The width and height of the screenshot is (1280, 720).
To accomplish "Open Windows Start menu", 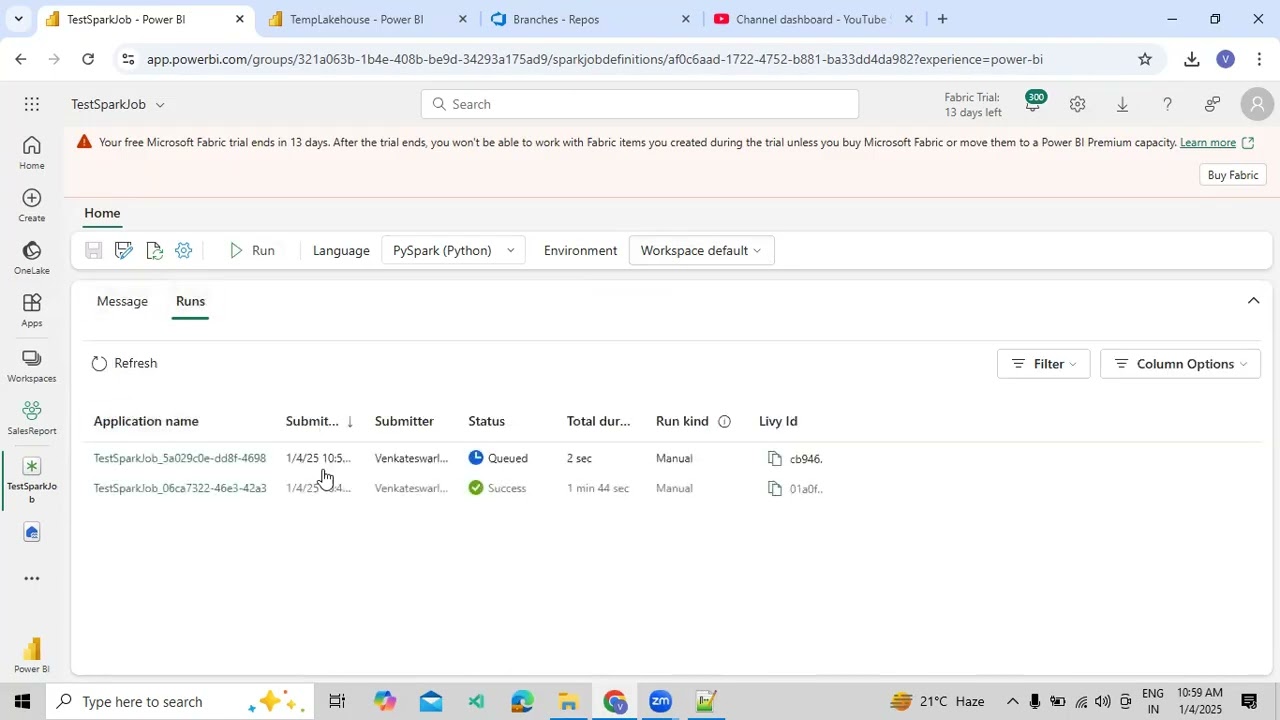I will coord(22,701).
